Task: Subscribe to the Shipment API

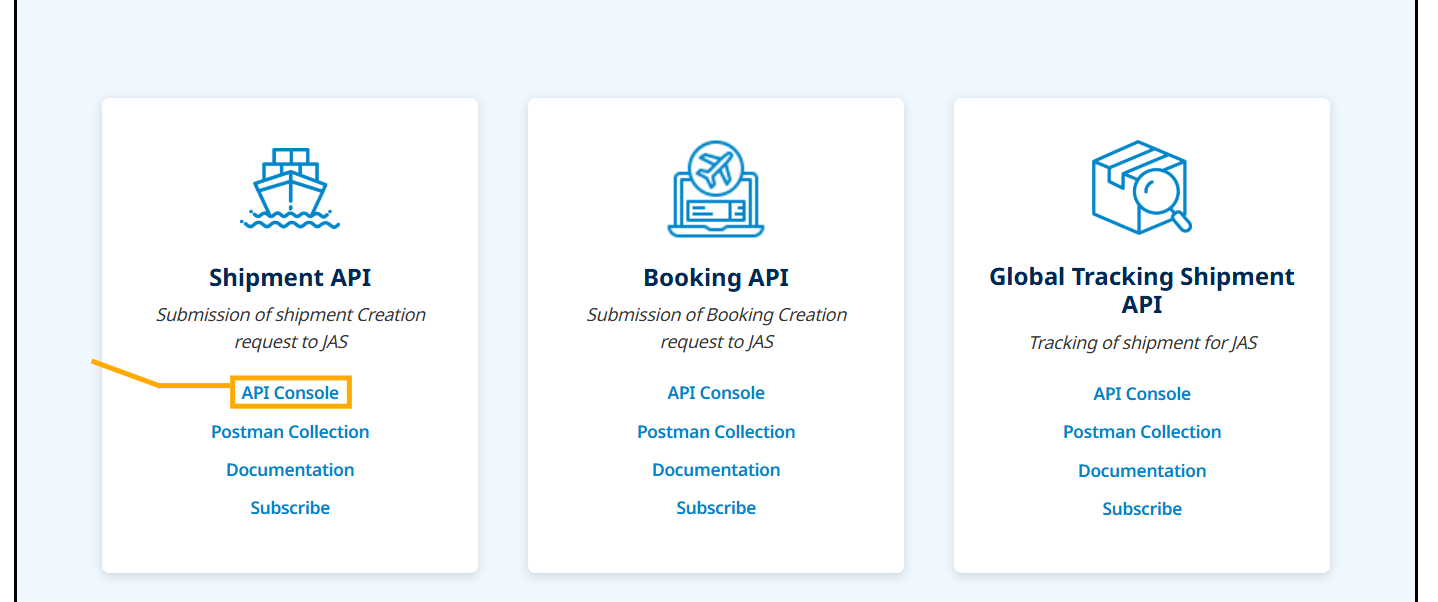Action: (290, 508)
